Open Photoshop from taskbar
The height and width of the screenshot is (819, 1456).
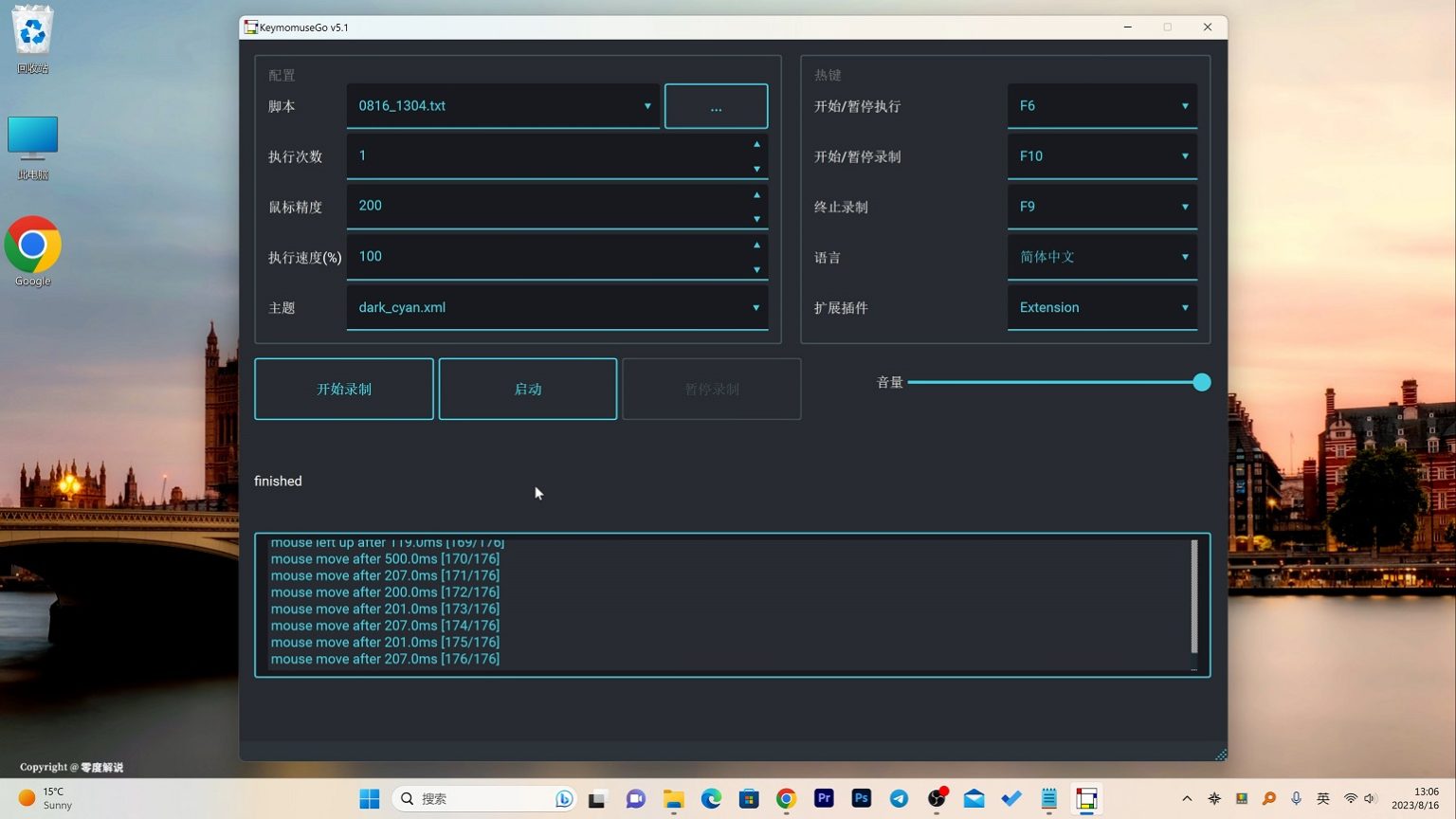point(862,799)
